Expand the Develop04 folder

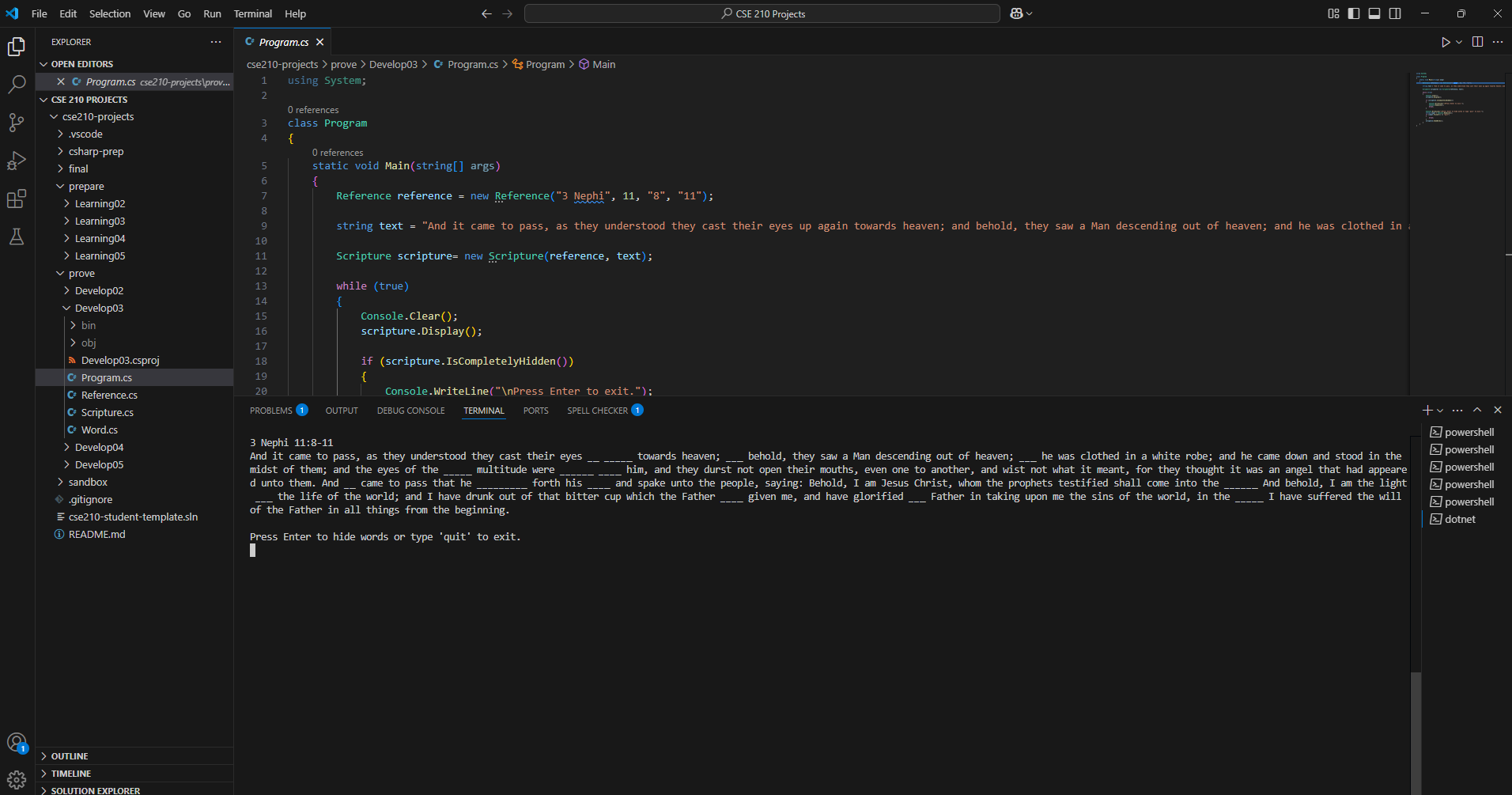pyautogui.click(x=99, y=447)
